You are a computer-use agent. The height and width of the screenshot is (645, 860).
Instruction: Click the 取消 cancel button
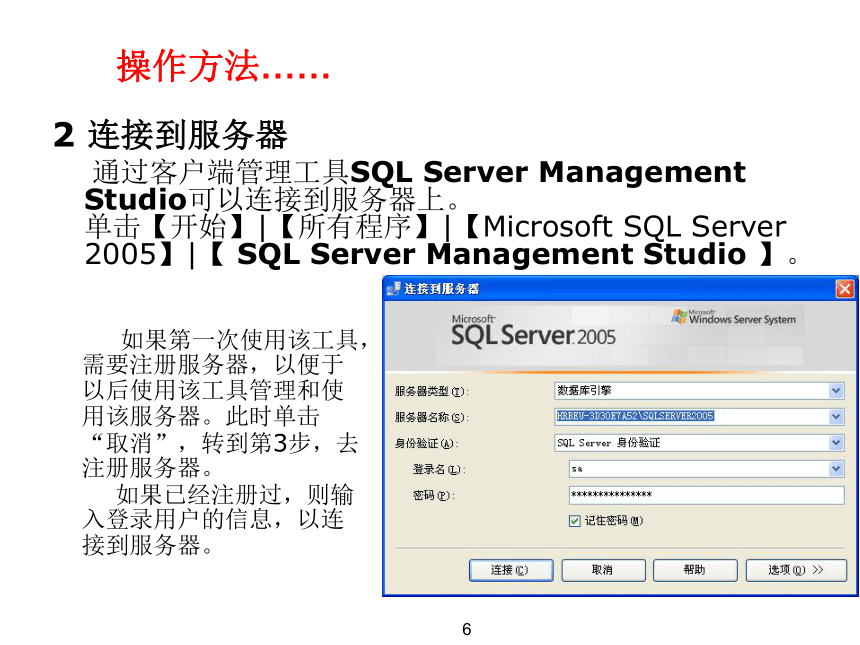tap(603, 570)
